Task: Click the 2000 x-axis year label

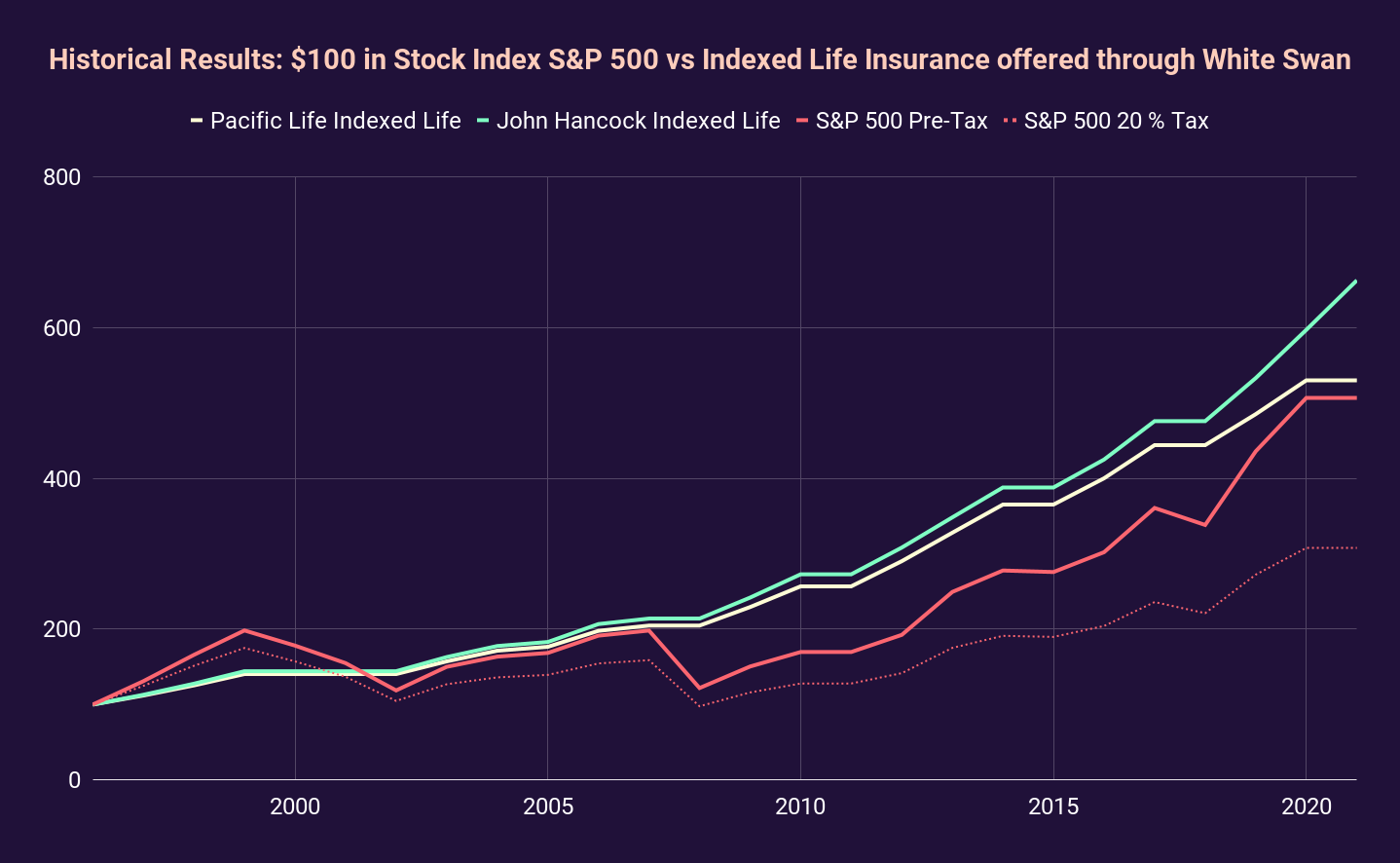Action: [x=295, y=807]
